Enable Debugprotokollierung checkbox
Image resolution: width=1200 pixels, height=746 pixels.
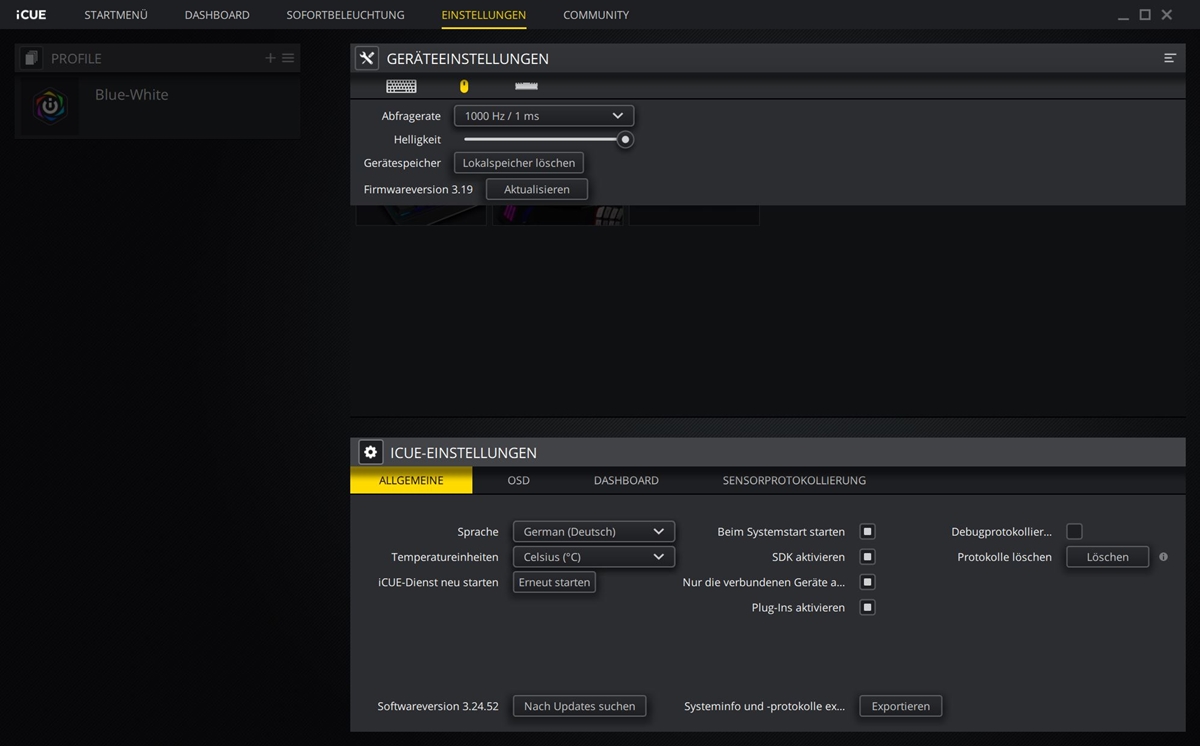tap(1074, 532)
